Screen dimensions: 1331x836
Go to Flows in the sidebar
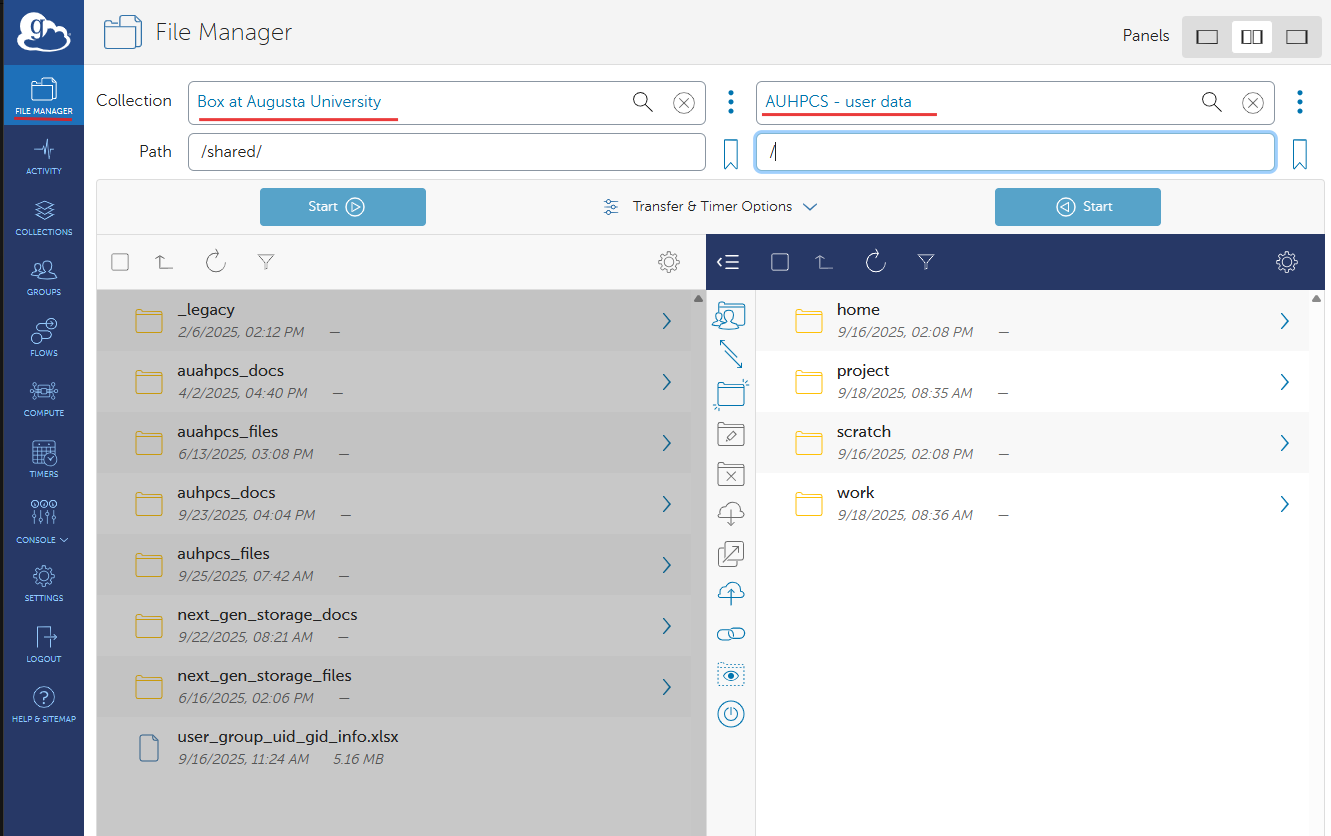(43, 339)
